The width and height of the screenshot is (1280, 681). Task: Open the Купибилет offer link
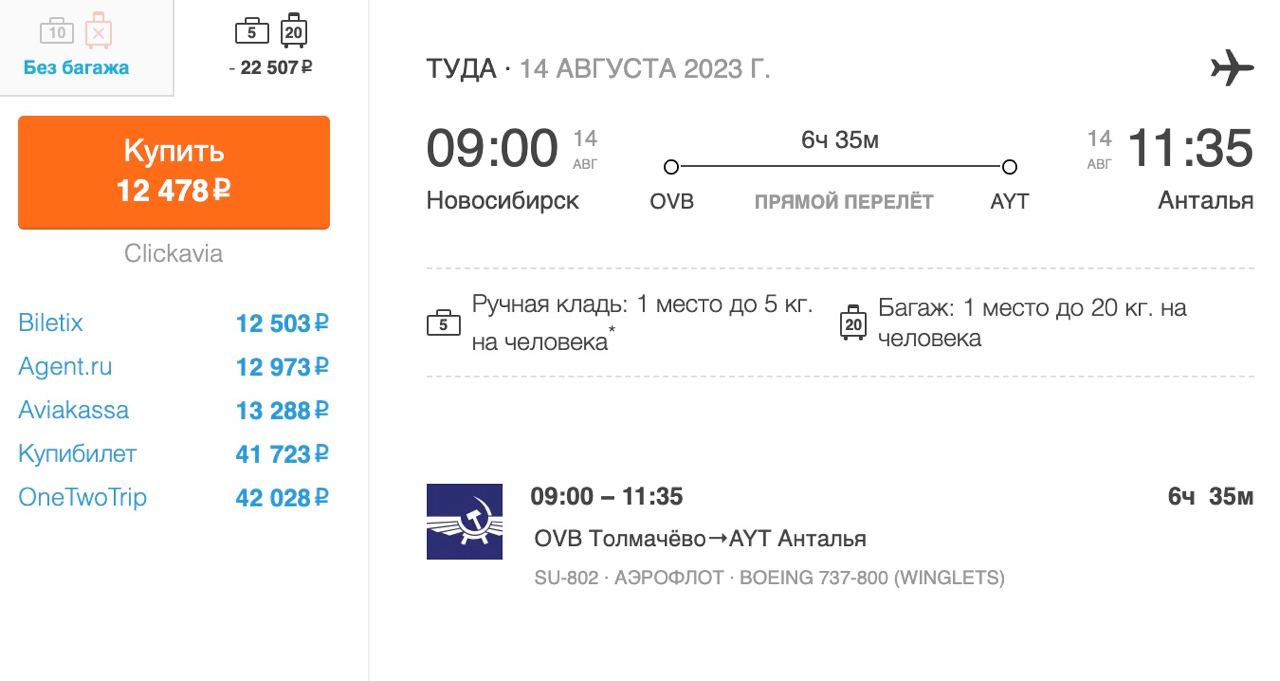click(x=77, y=454)
